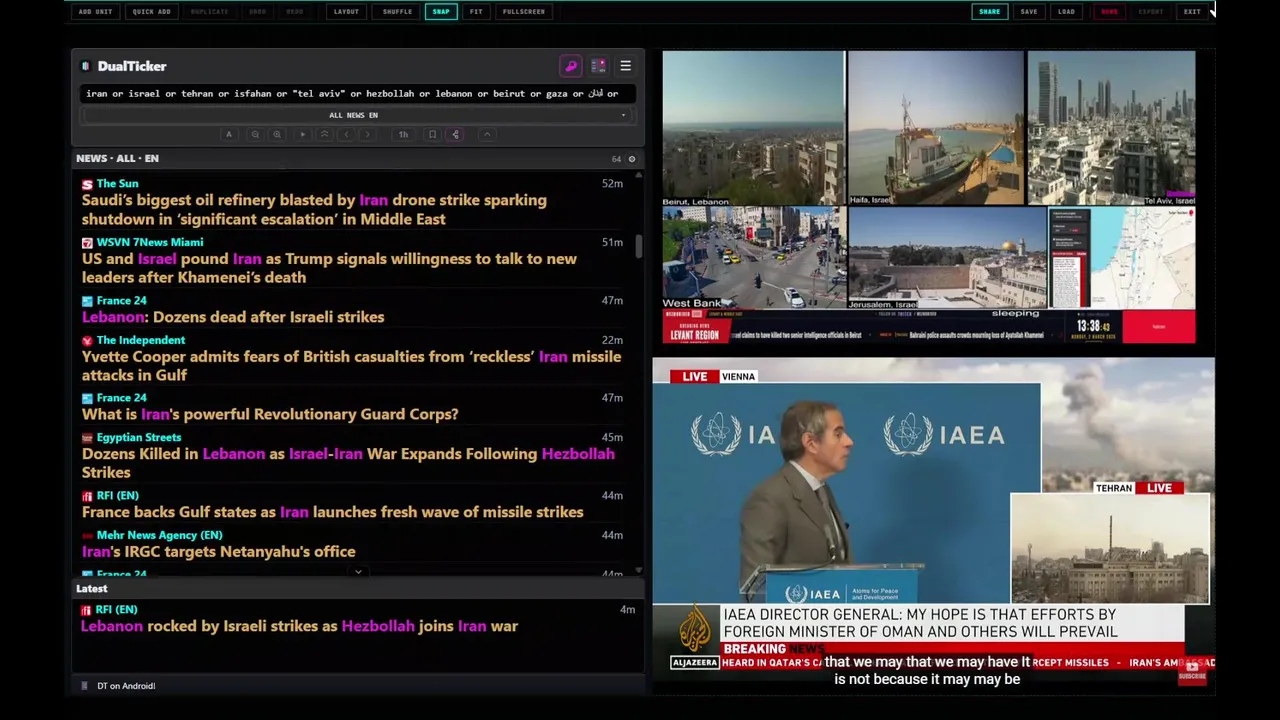1280x720 pixels.
Task: Open Latest 'Lebanon rocked by Israeli strikes' headline
Action: click(x=300, y=626)
